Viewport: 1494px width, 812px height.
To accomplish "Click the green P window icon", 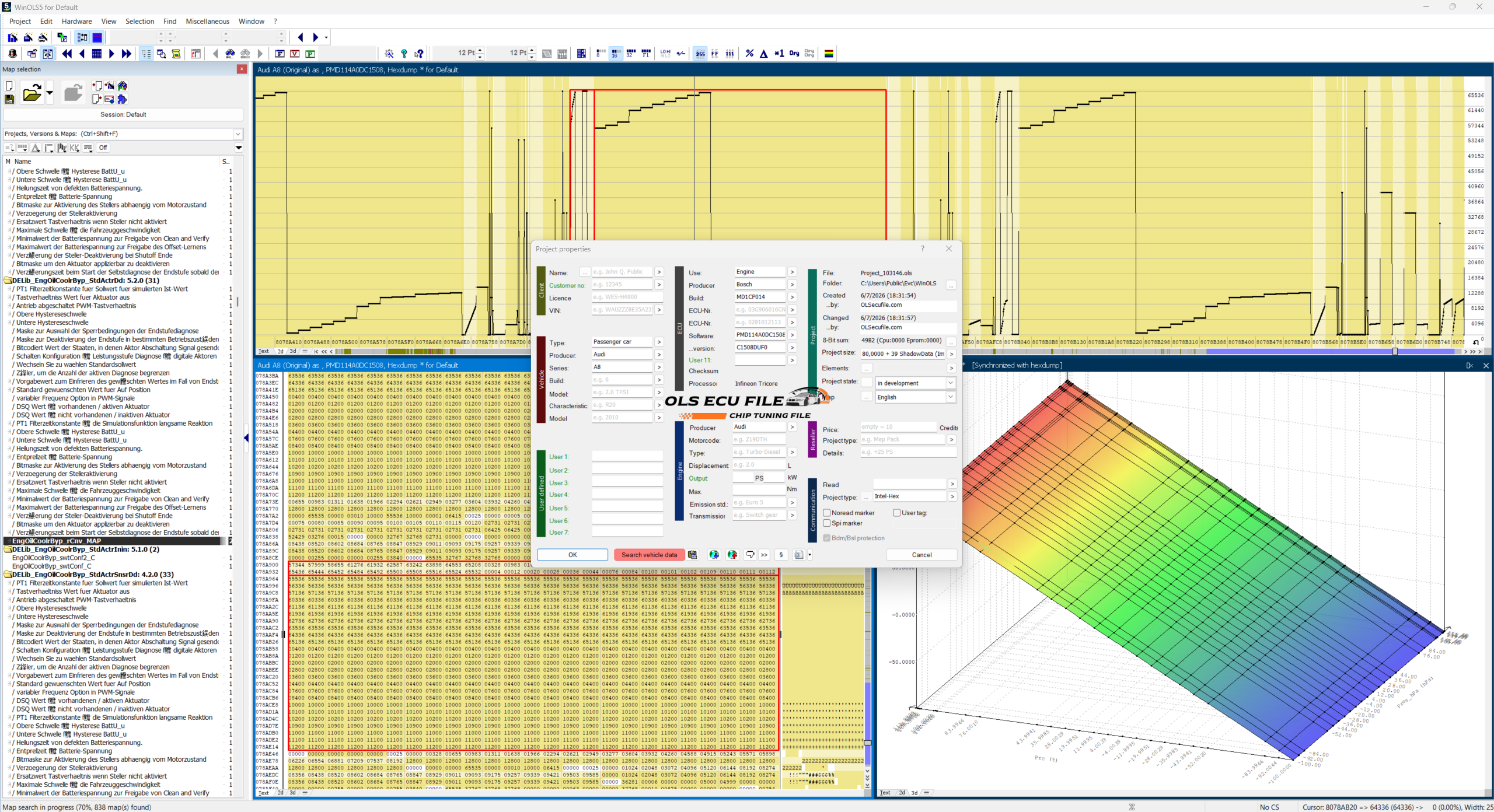I will click(310, 54).
